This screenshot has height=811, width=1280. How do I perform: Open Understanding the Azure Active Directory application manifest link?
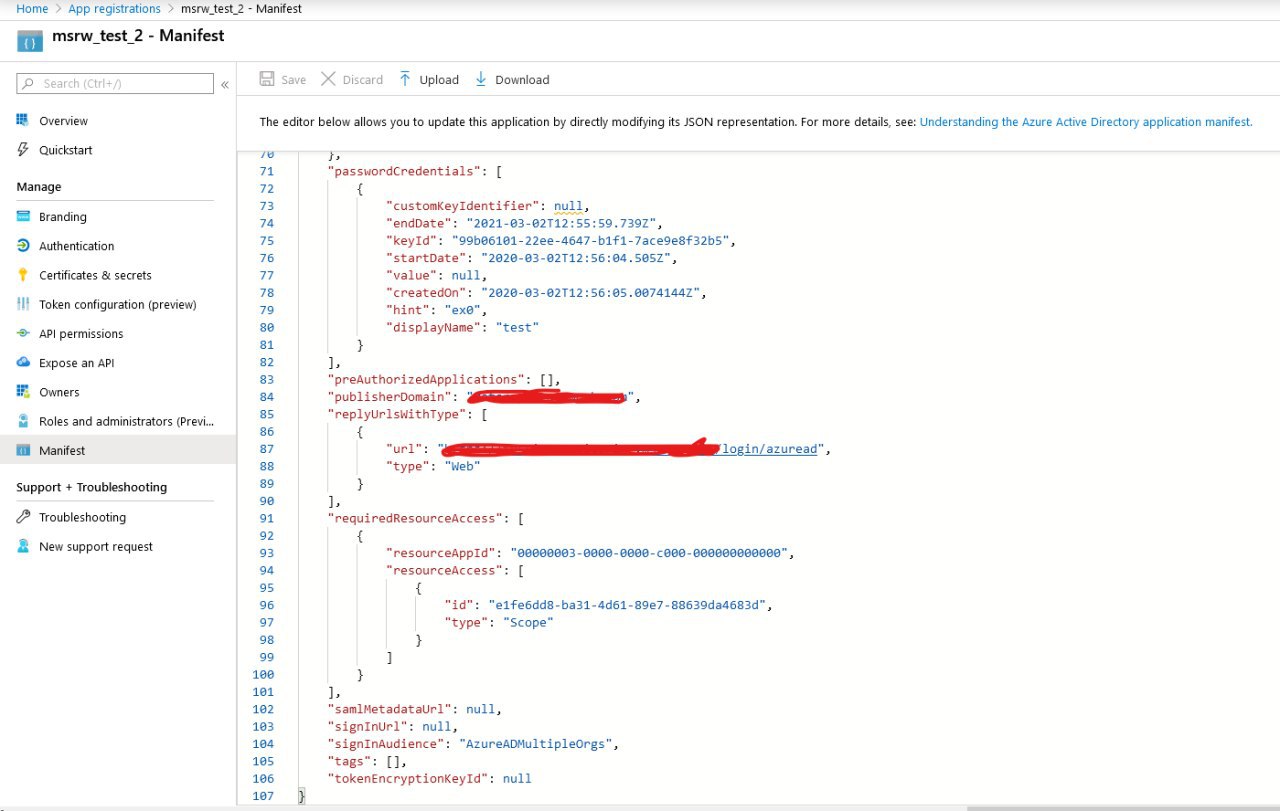[x=1086, y=122]
